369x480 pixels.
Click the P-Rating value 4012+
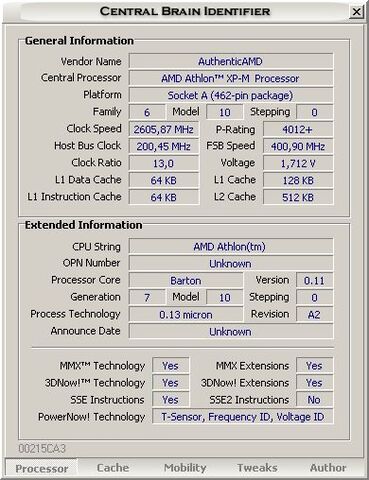[298, 129]
